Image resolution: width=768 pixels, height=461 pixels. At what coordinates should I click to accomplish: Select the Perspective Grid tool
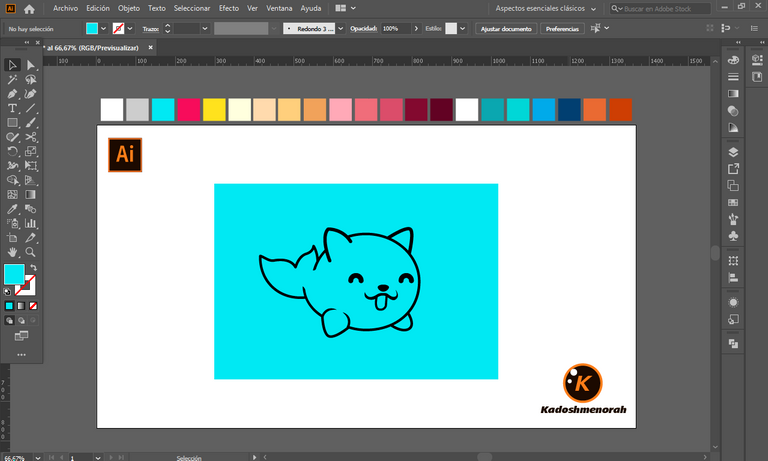[x=30, y=180]
